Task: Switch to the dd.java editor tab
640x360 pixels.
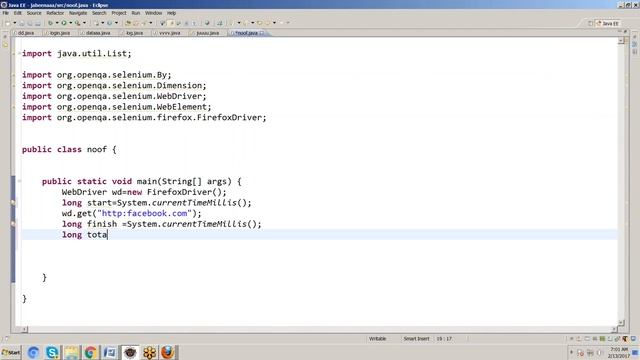Action: (25, 33)
